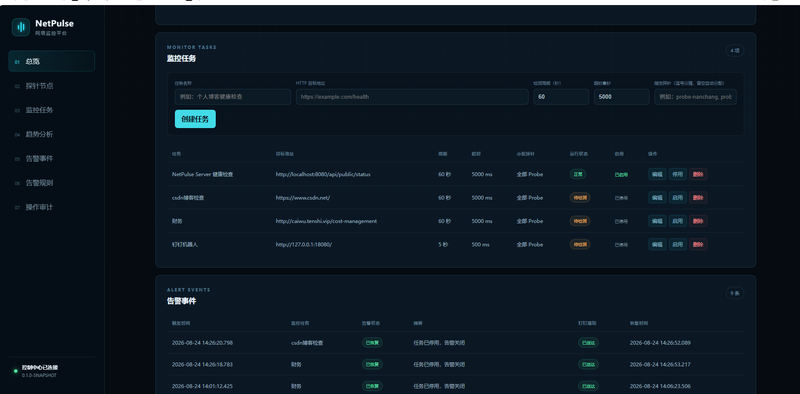This screenshot has height=394, width=800.
Task: Click the 500 ms timeout cell
Action: (x=480, y=244)
